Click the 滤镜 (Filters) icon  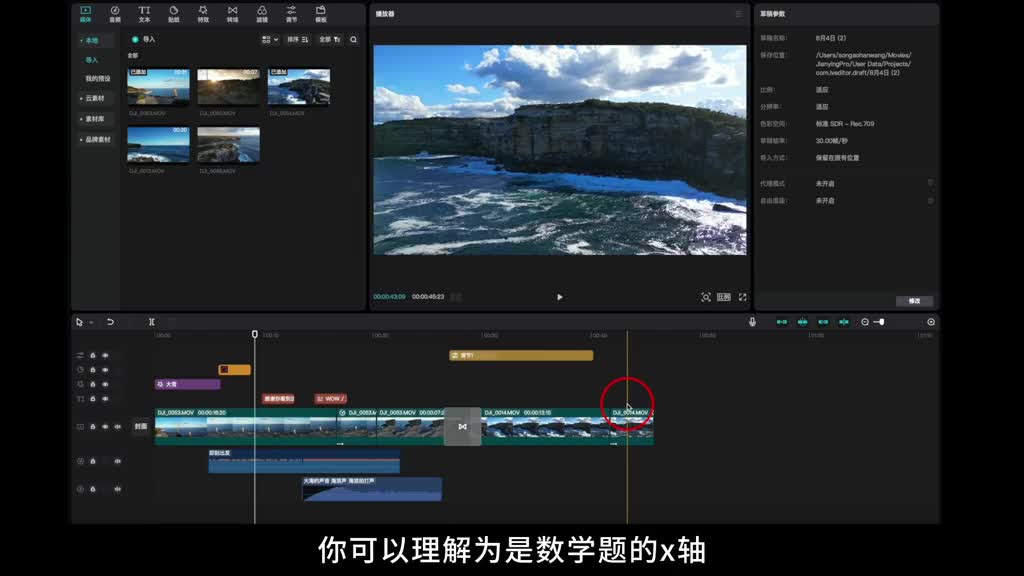tap(262, 14)
